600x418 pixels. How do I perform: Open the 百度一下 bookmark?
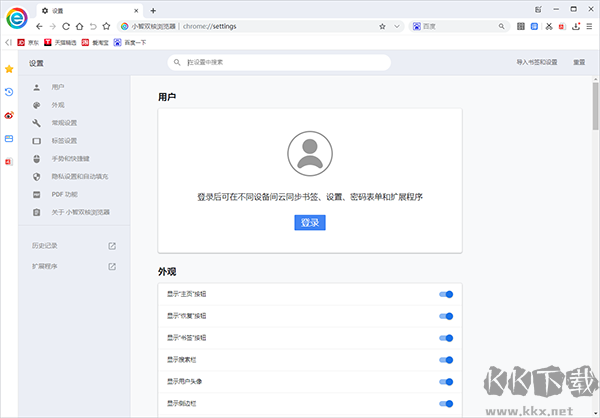130,42
